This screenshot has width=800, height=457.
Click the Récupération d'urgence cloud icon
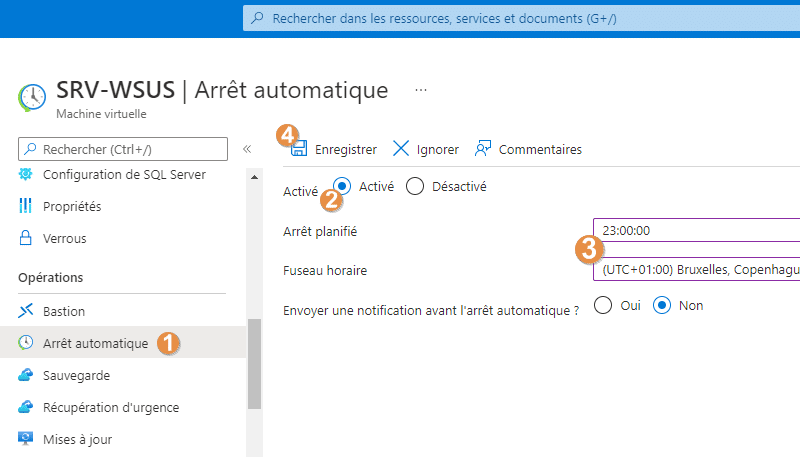point(26,407)
